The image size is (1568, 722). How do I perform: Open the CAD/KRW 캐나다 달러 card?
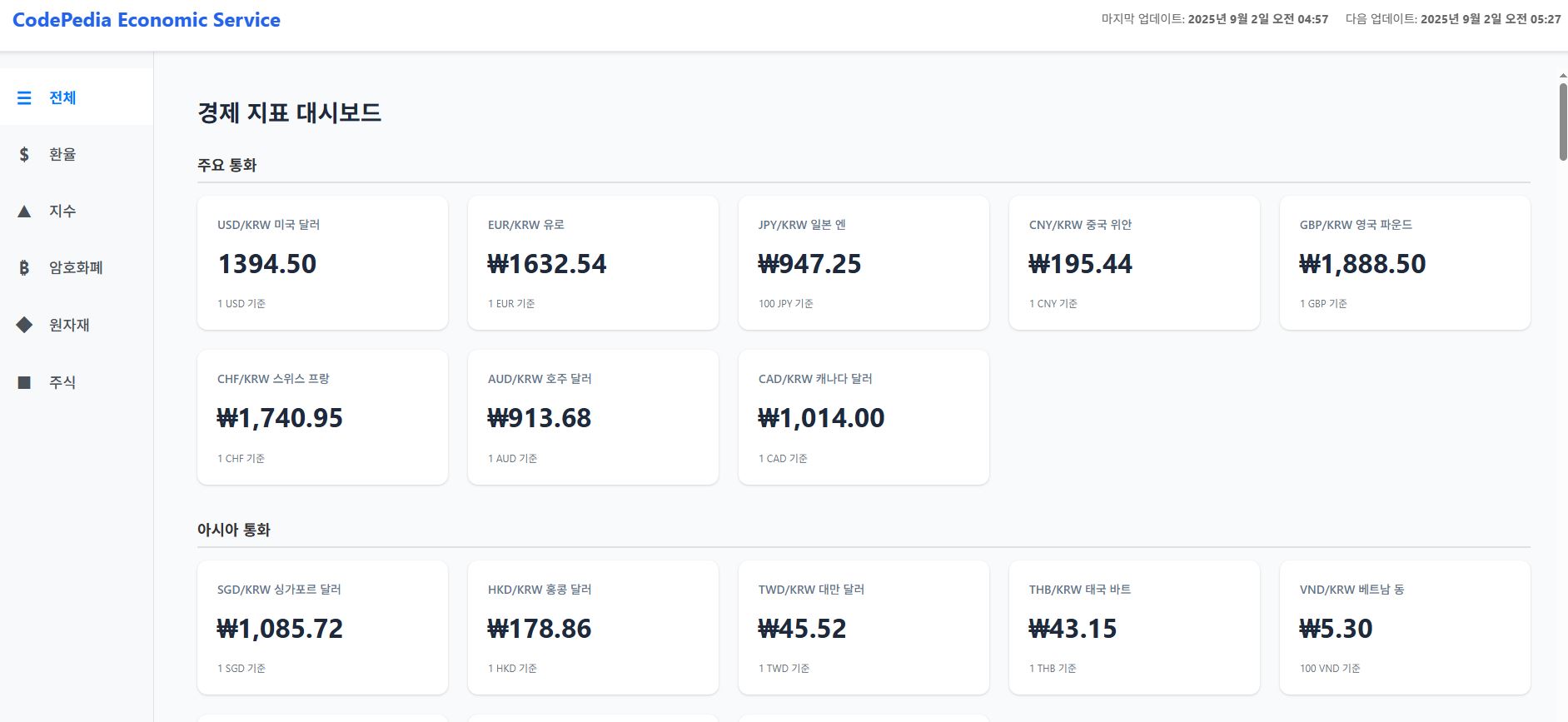click(864, 417)
